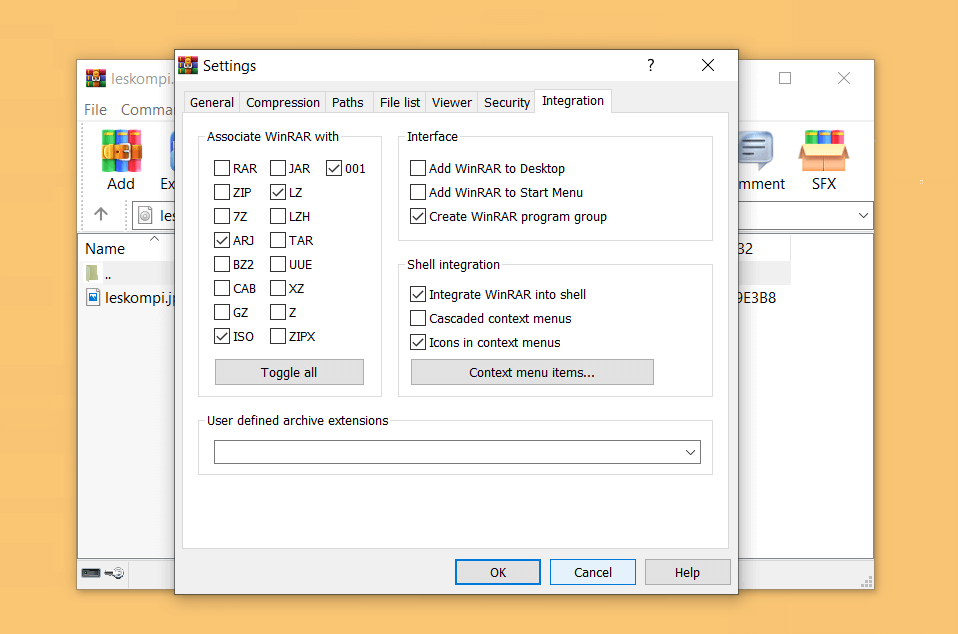Enable the RAR association checkbox
The width and height of the screenshot is (958, 634).
222,168
